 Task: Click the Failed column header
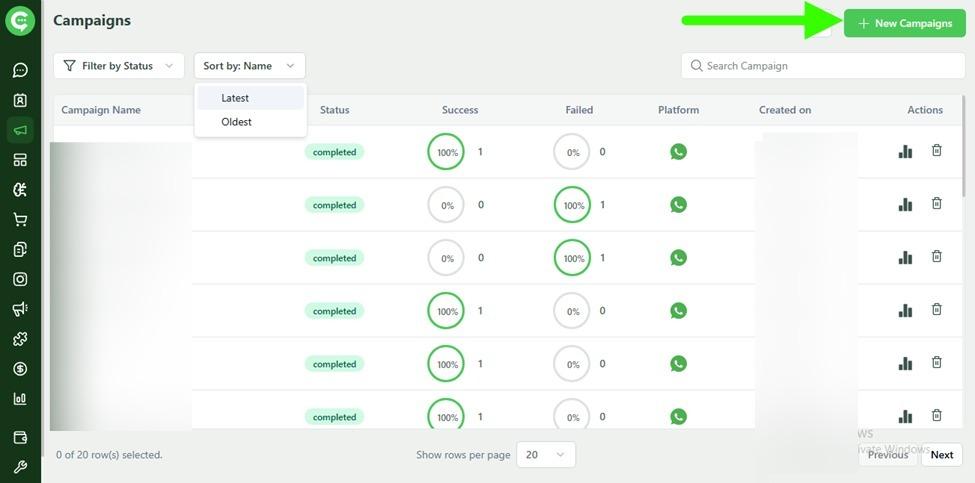(x=579, y=110)
